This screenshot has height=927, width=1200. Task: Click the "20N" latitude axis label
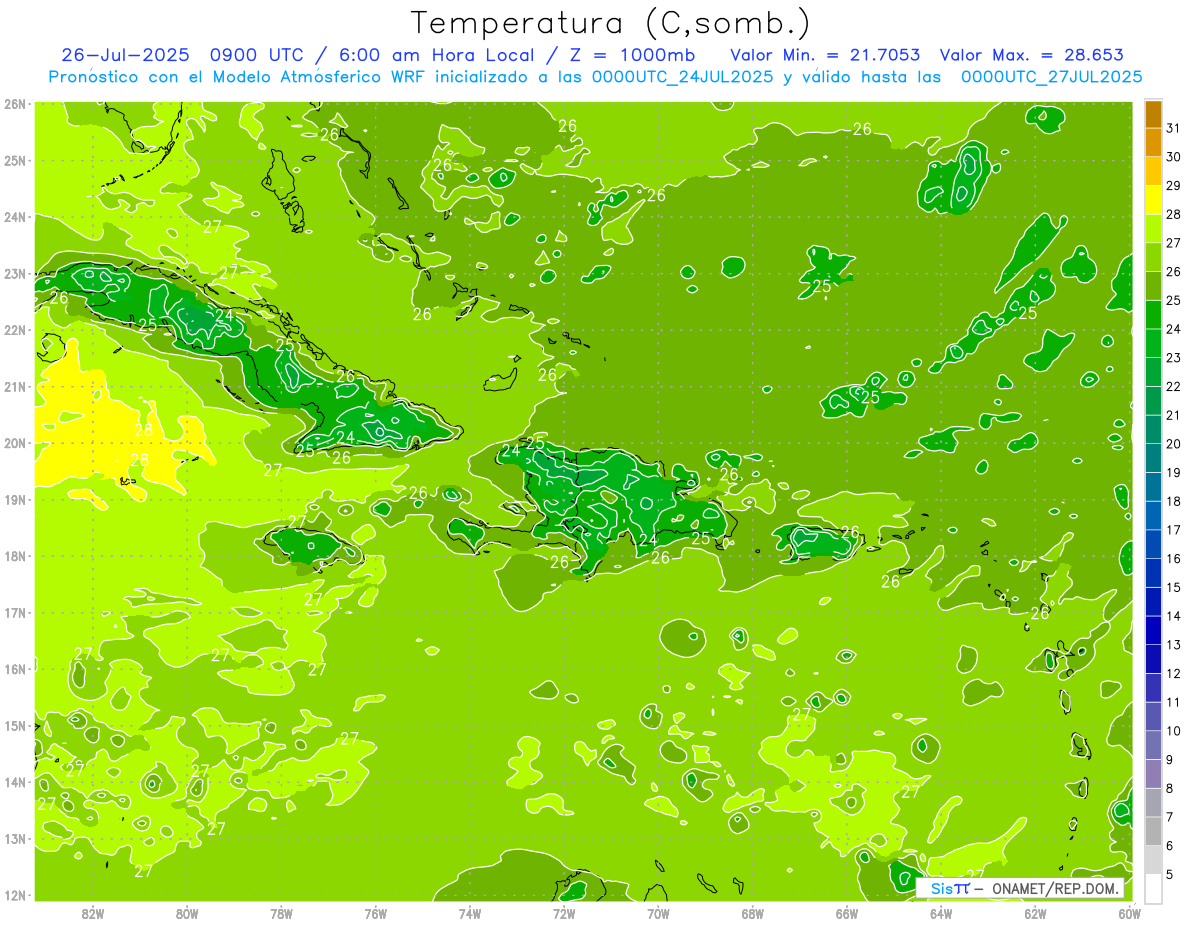[16, 443]
